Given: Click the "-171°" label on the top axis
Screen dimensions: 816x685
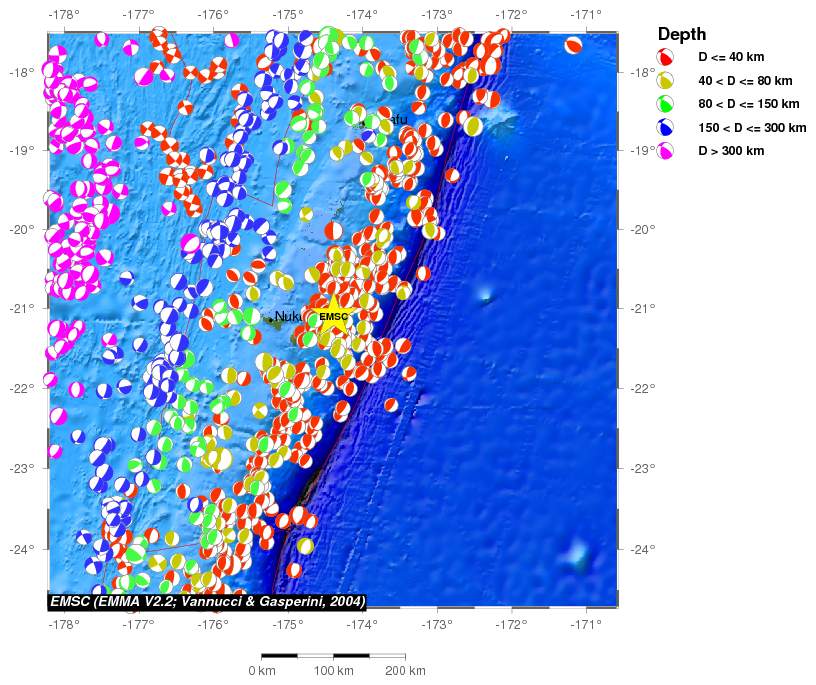Looking at the screenshot, I should (x=586, y=14).
